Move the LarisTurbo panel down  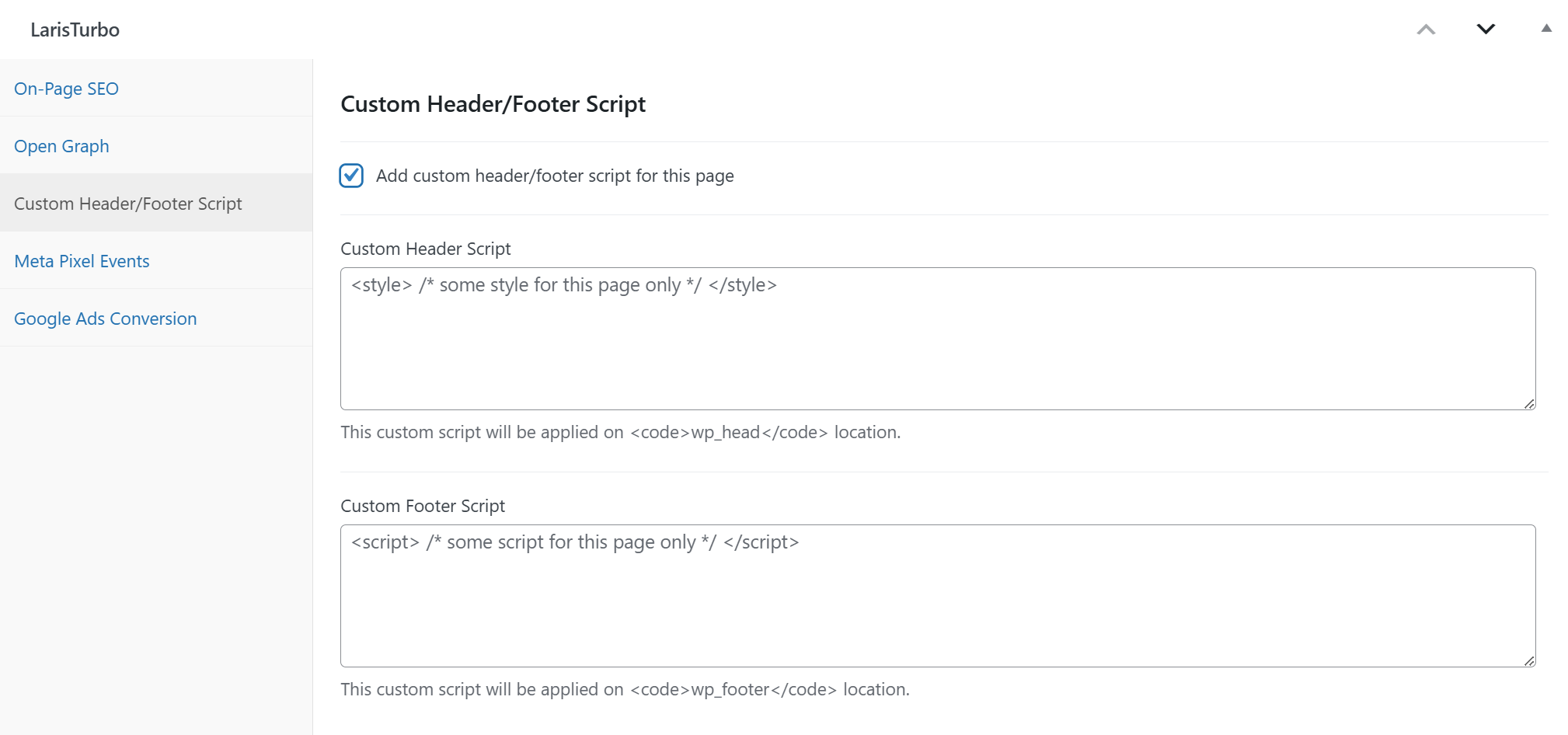[1486, 30]
